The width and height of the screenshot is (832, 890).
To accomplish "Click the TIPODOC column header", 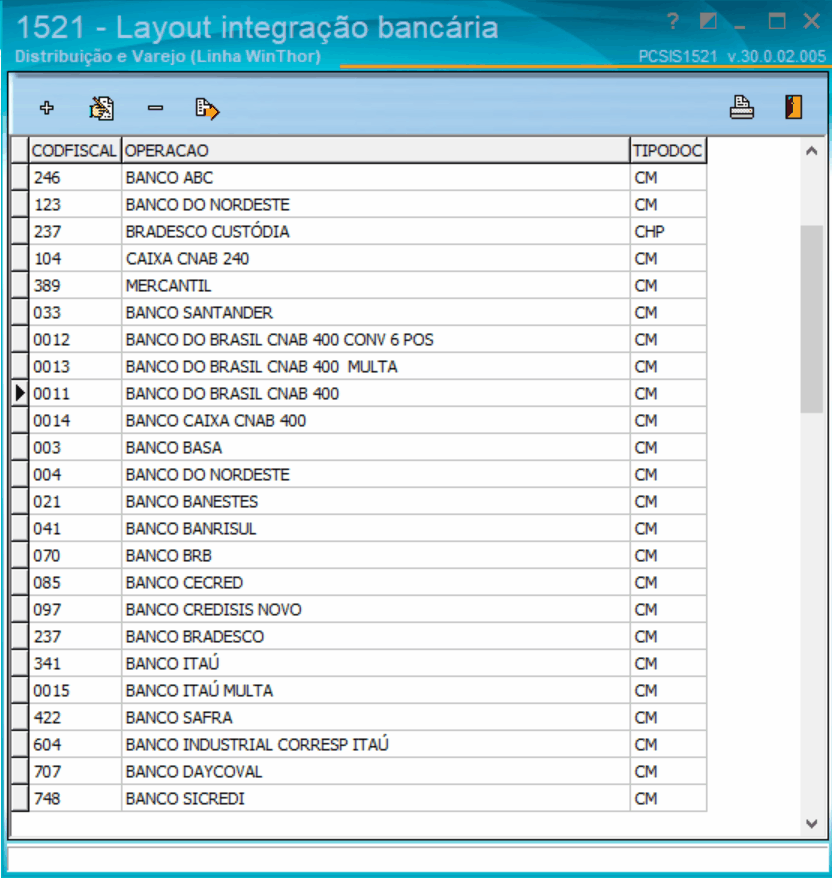I will pyautogui.click(x=668, y=150).
